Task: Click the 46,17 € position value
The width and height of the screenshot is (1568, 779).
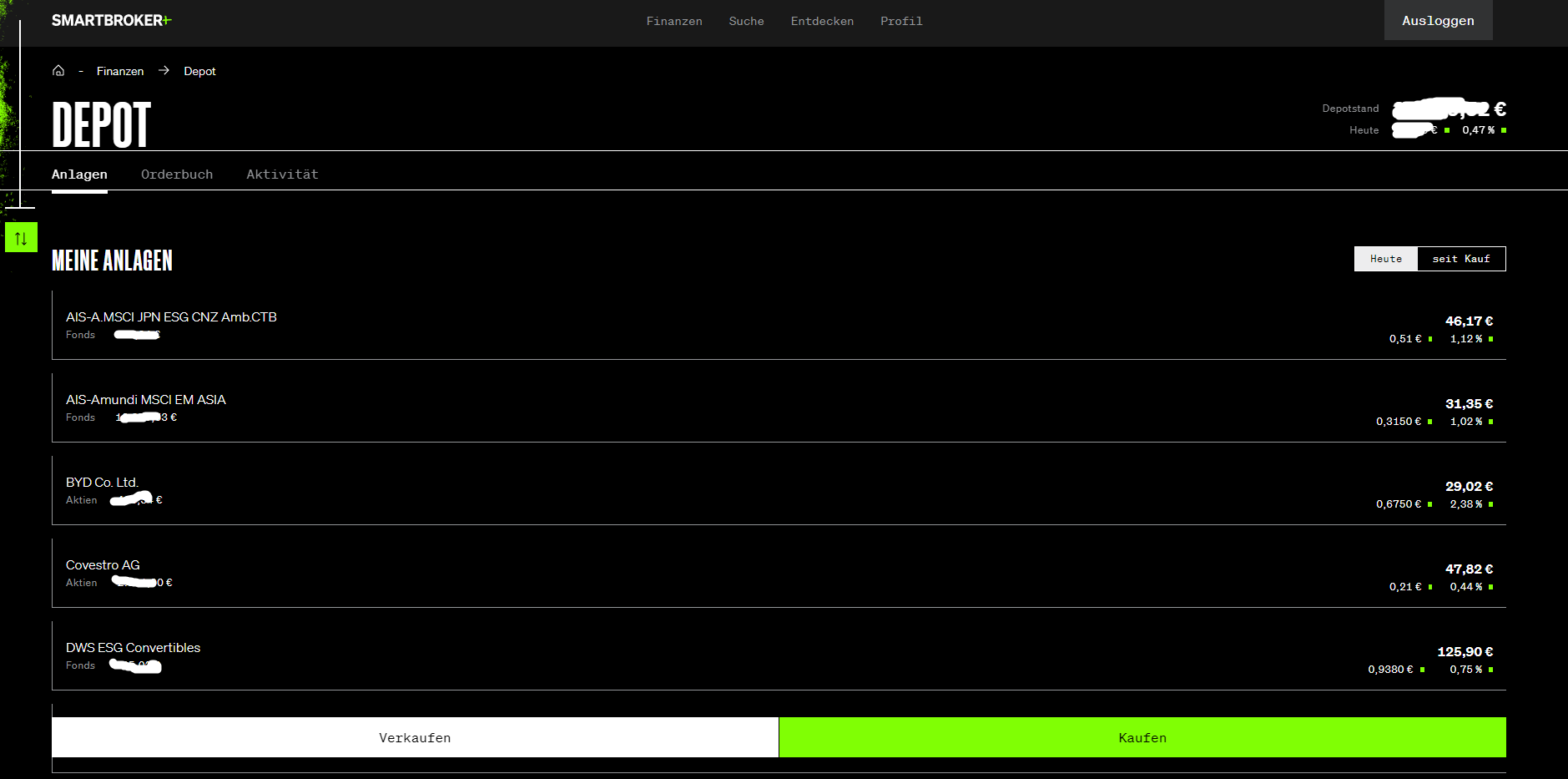Action: [x=1469, y=321]
